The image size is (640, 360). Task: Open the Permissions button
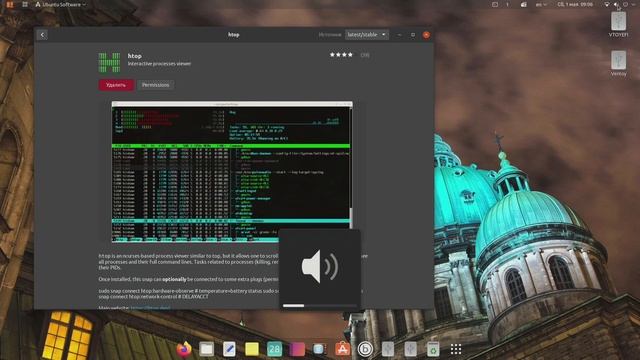pos(156,85)
